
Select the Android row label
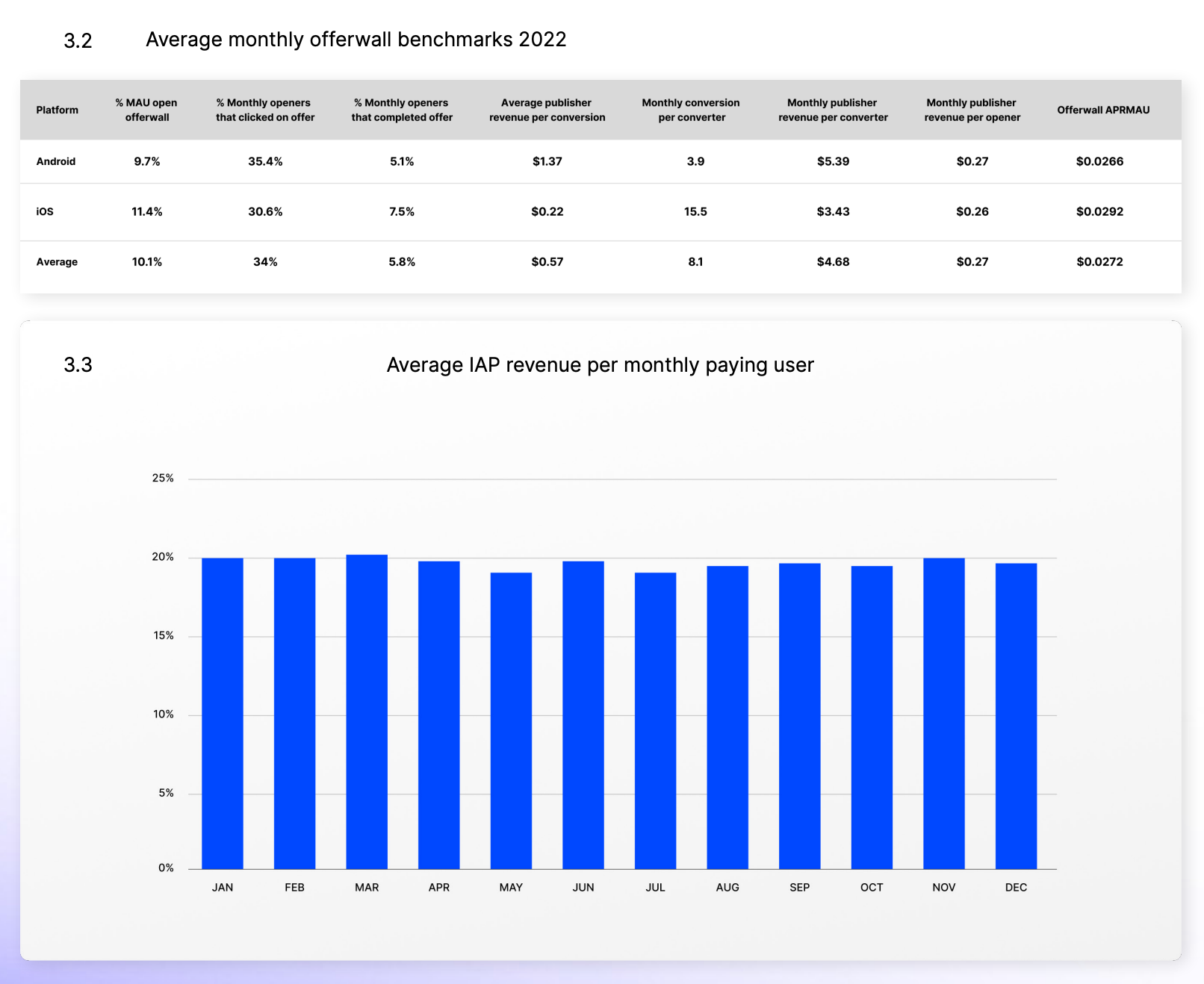click(56, 161)
